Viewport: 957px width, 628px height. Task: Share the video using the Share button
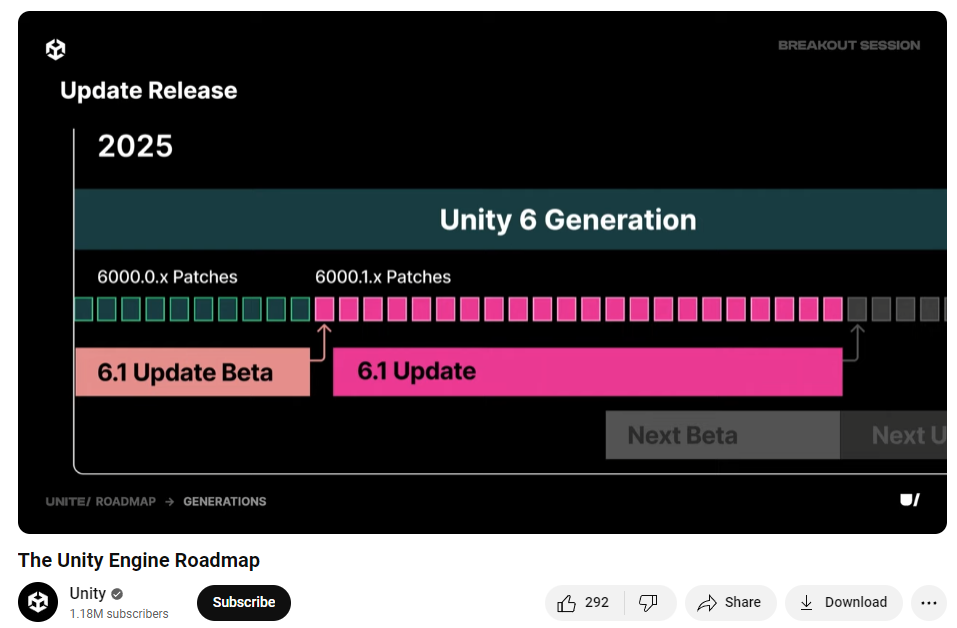[730, 602]
